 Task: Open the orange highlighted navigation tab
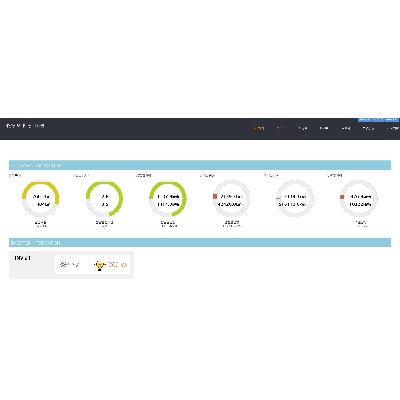click(258, 128)
